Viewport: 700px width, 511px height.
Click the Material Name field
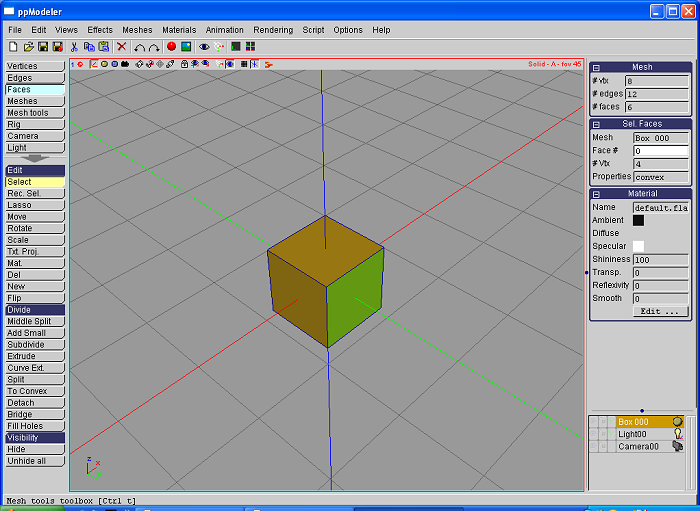(660, 208)
